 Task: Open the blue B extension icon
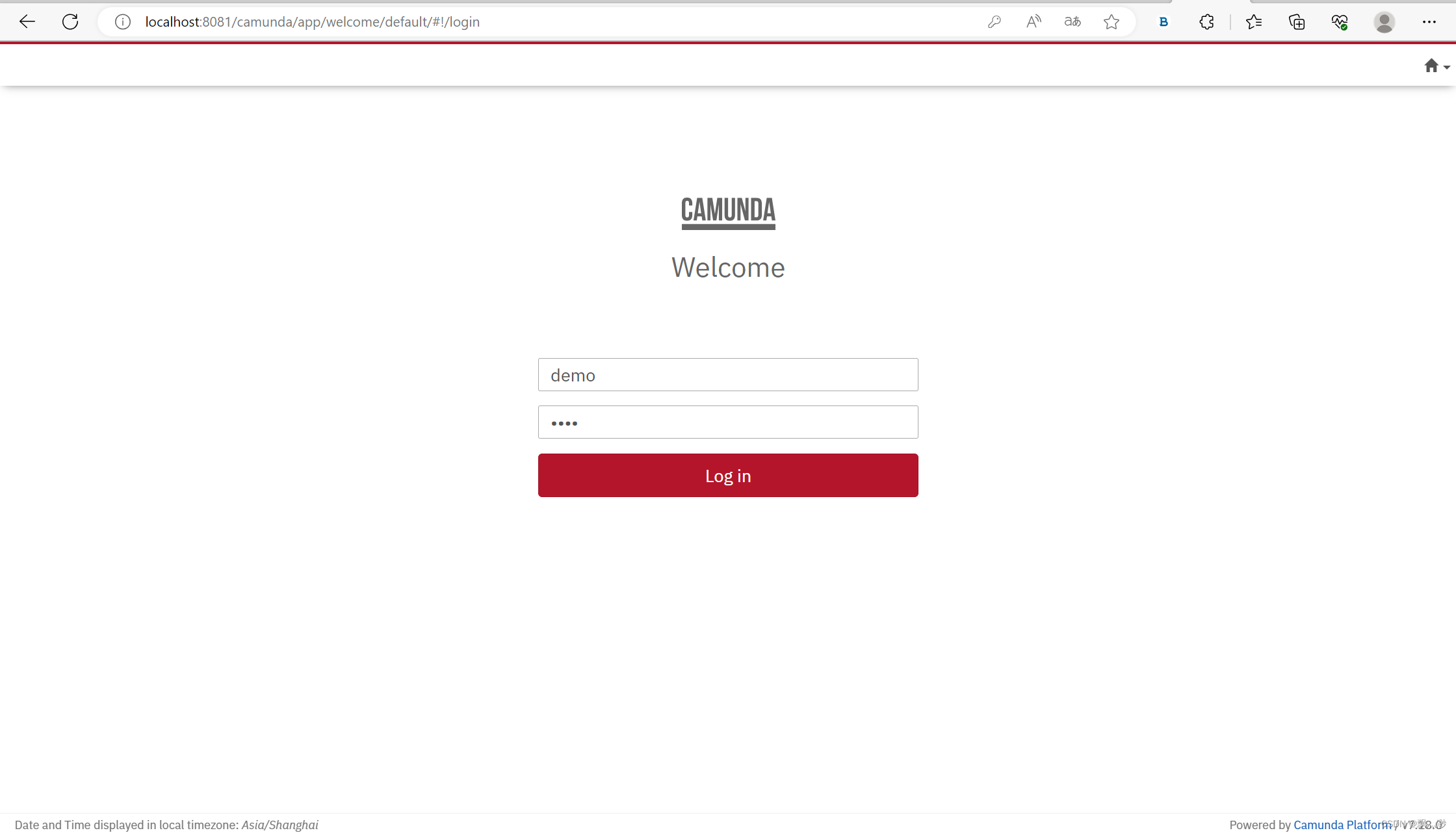(1163, 21)
